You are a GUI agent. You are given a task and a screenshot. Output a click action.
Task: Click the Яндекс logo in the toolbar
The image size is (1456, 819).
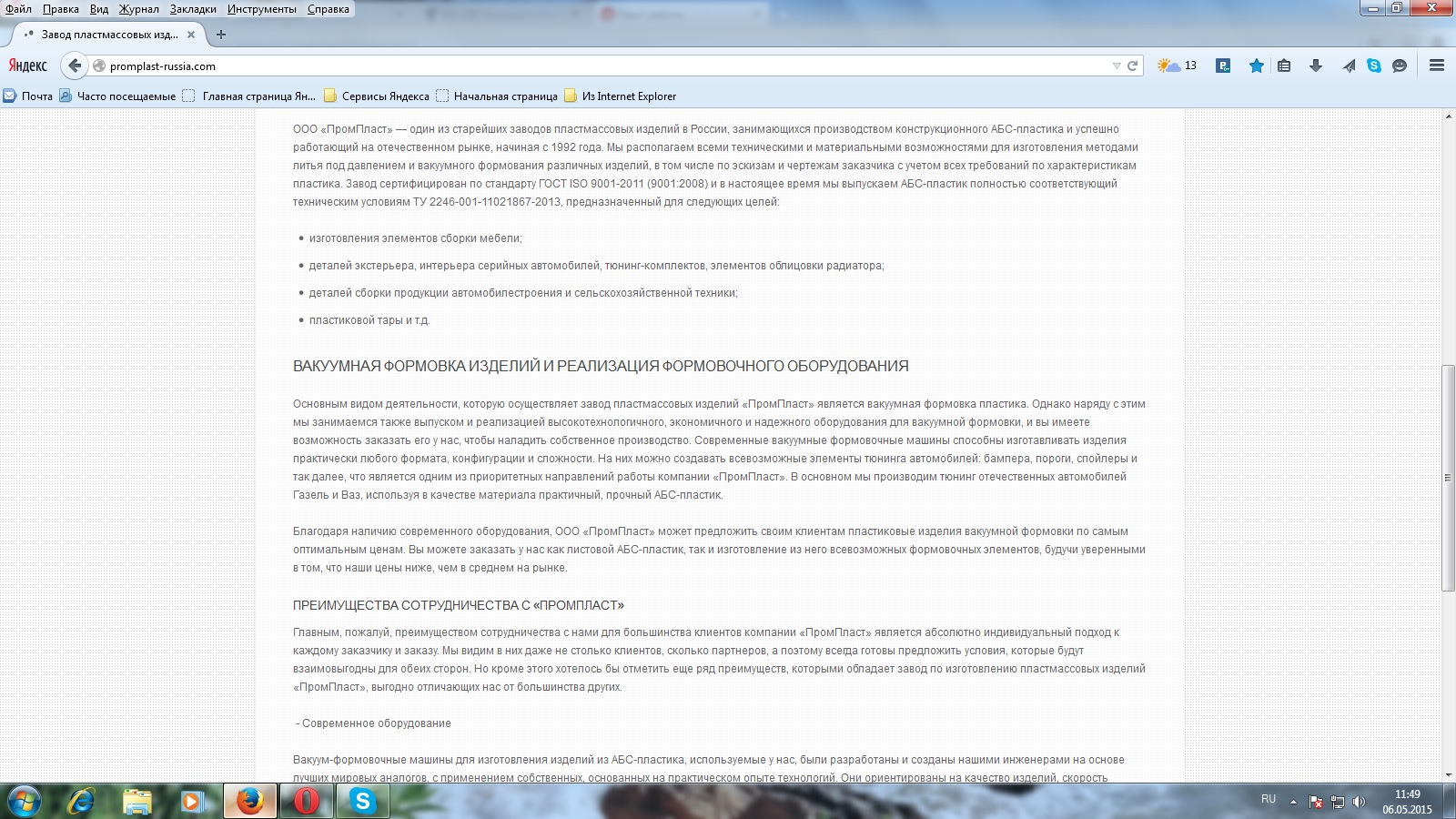(x=28, y=66)
